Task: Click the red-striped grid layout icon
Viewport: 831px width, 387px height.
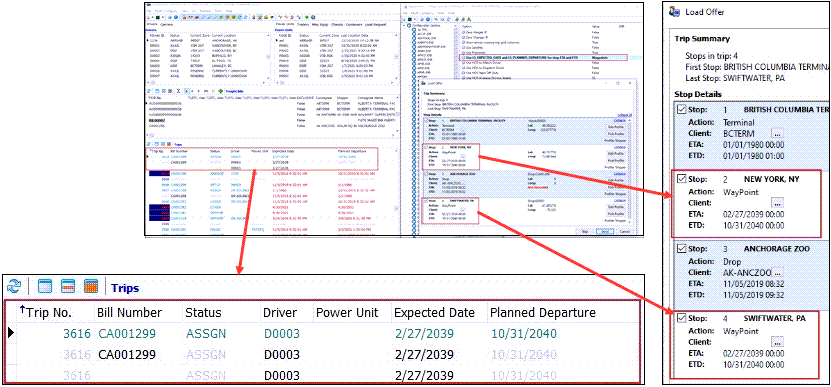Action: (x=68, y=288)
